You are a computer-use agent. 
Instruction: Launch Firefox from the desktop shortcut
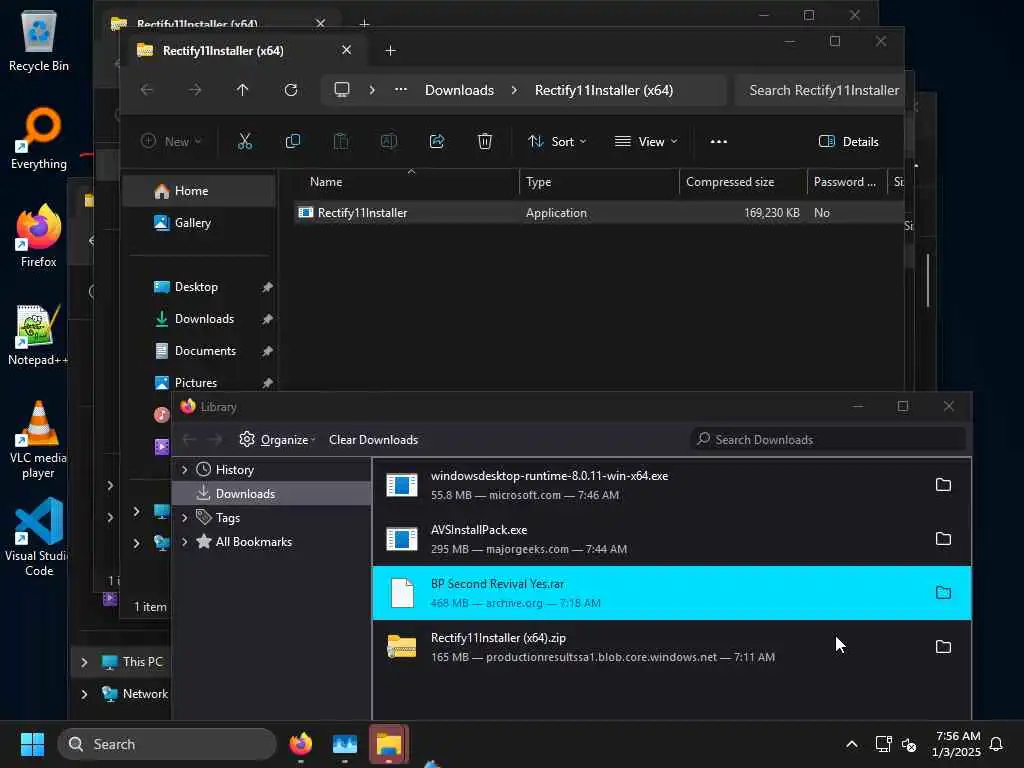(x=39, y=236)
